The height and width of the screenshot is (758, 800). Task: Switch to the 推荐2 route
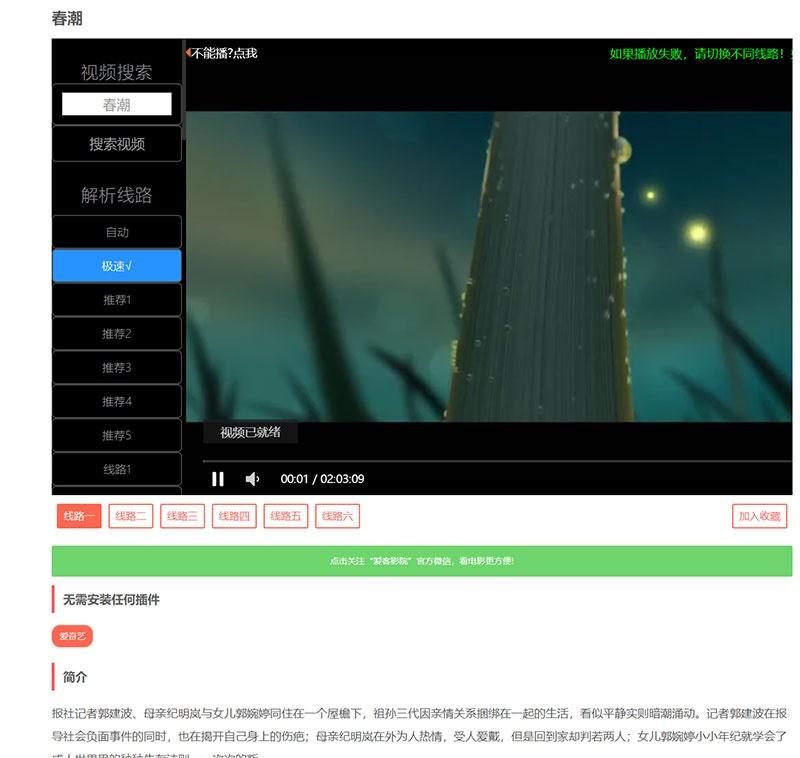(x=117, y=334)
